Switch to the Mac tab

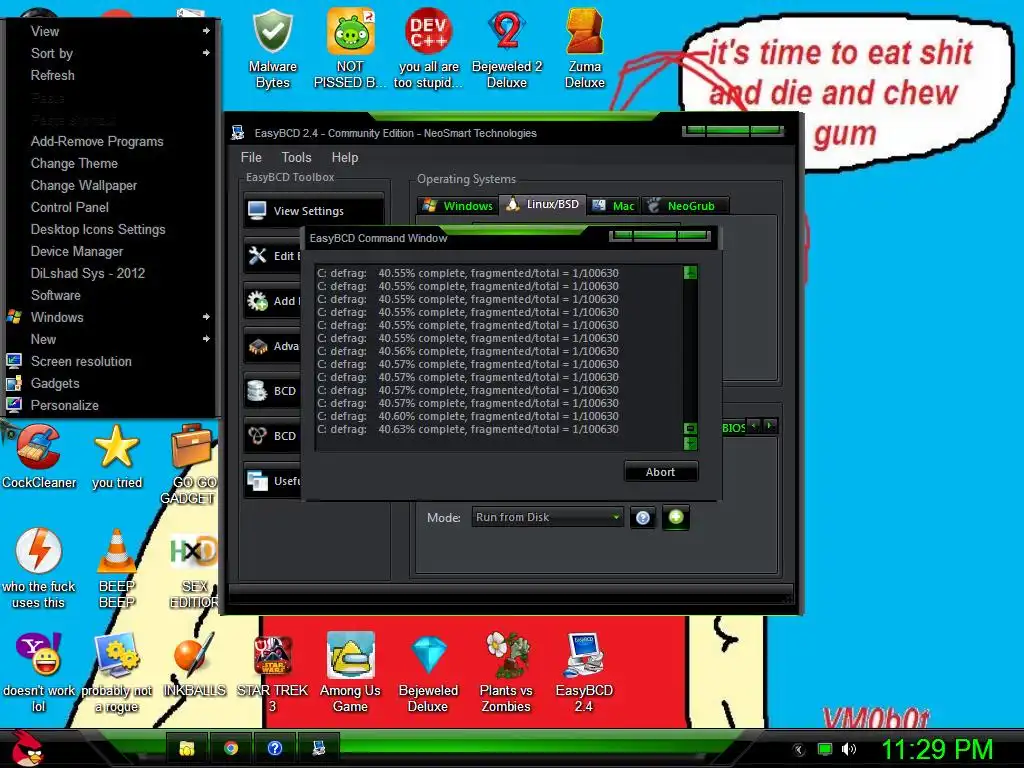(613, 206)
